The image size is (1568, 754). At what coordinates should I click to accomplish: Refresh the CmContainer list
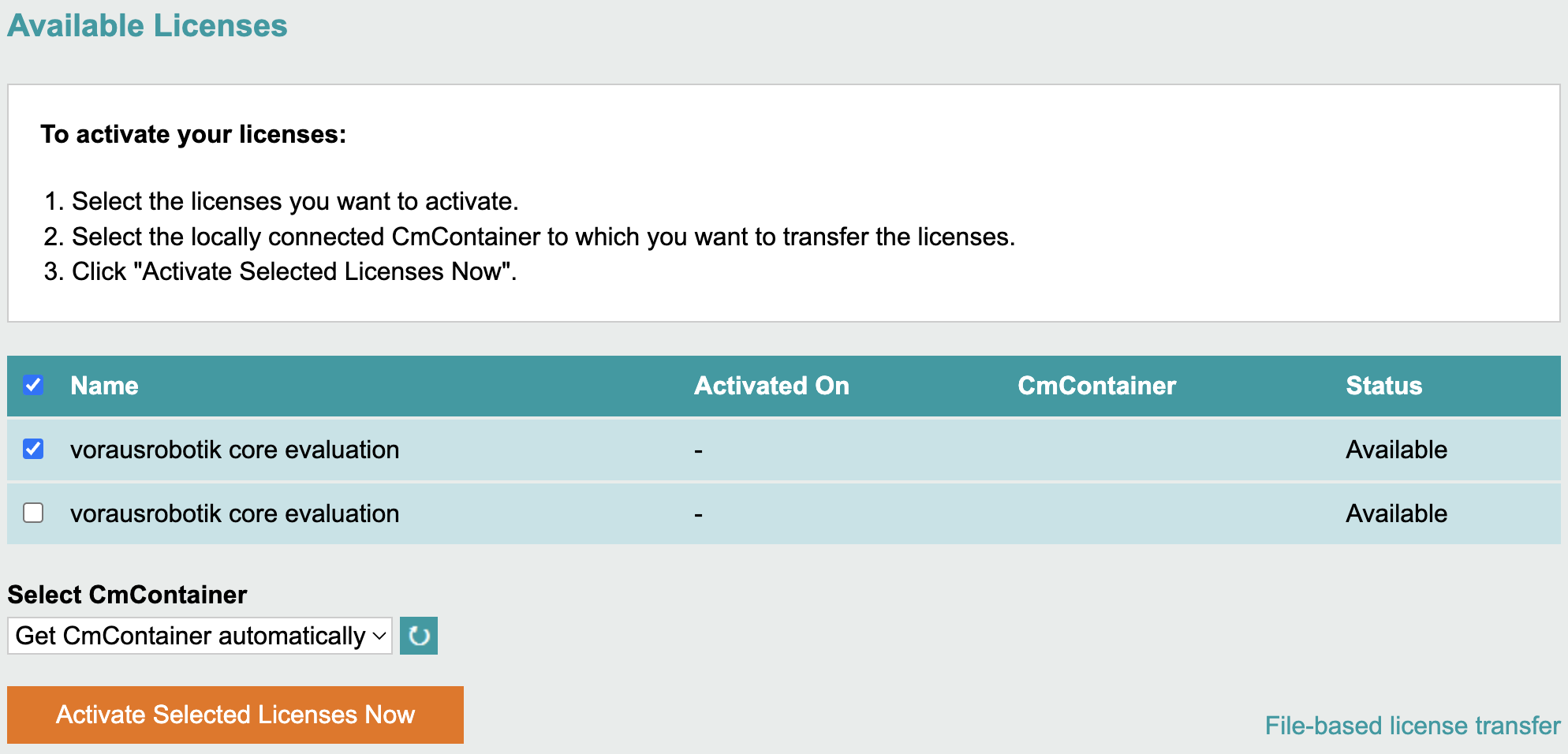pos(419,636)
